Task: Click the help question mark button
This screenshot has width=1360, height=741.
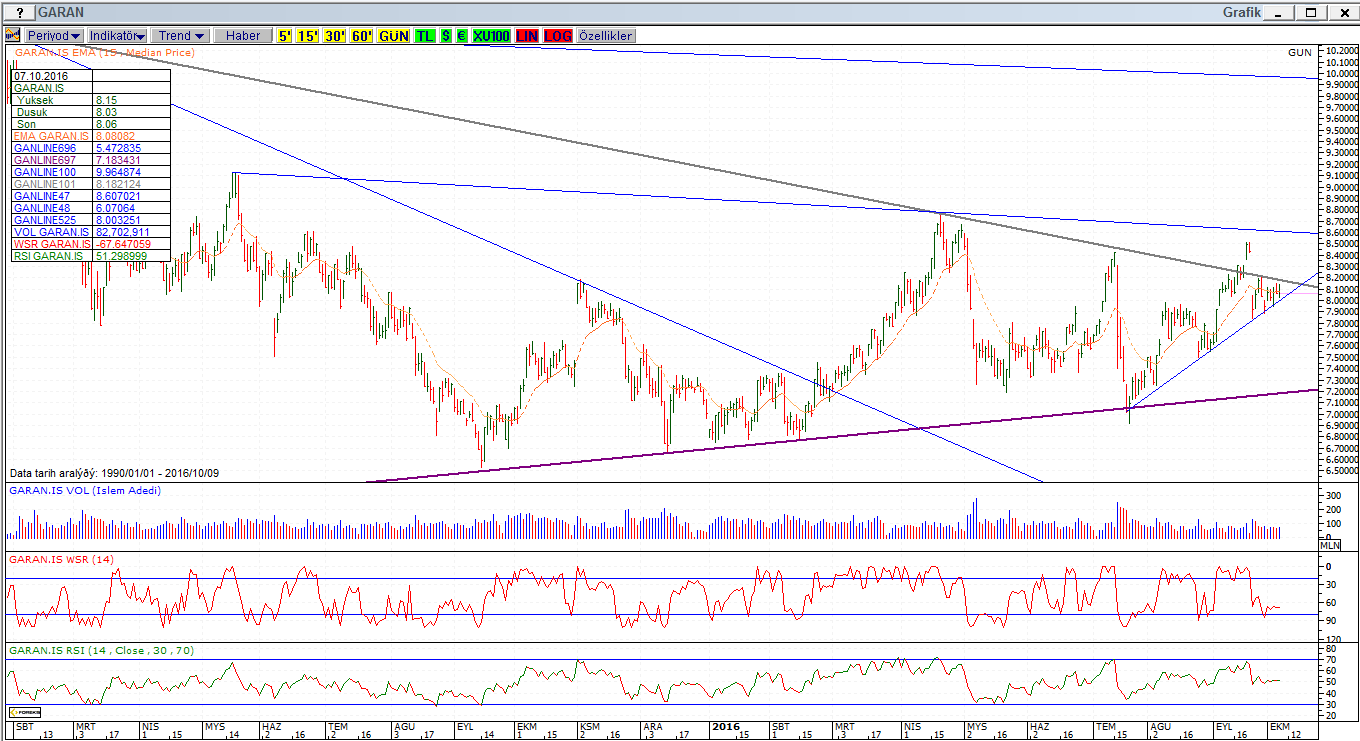Action: click(x=19, y=12)
